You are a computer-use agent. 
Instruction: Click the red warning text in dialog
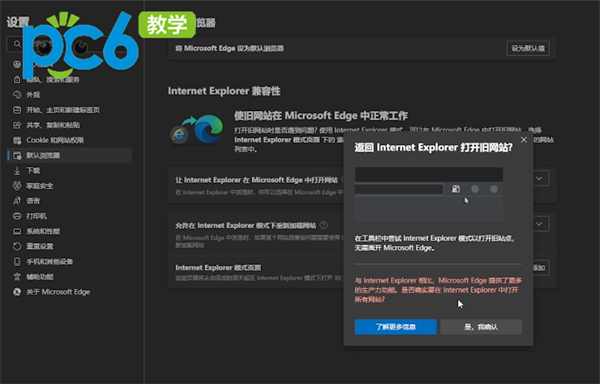pos(438,290)
